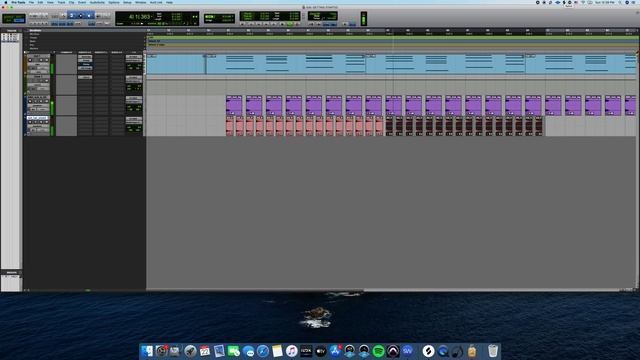Click the green Play transport button
This screenshot has height=360, width=640.
click(290, 24)
